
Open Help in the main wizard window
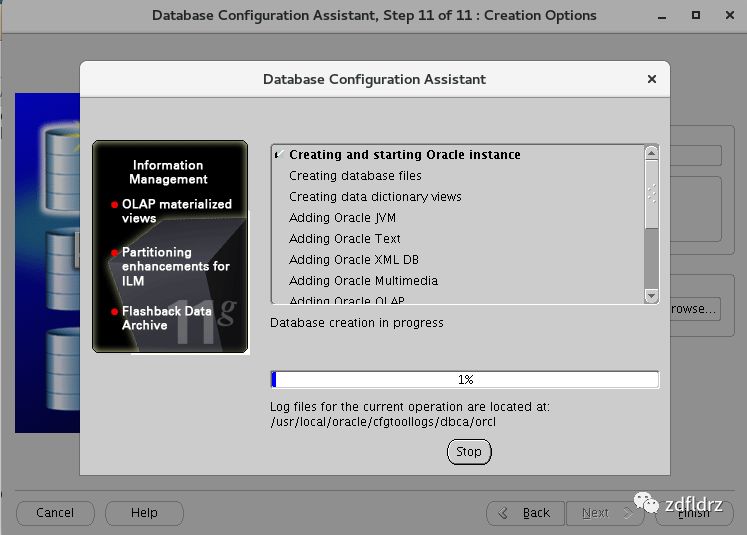[144, 513]
